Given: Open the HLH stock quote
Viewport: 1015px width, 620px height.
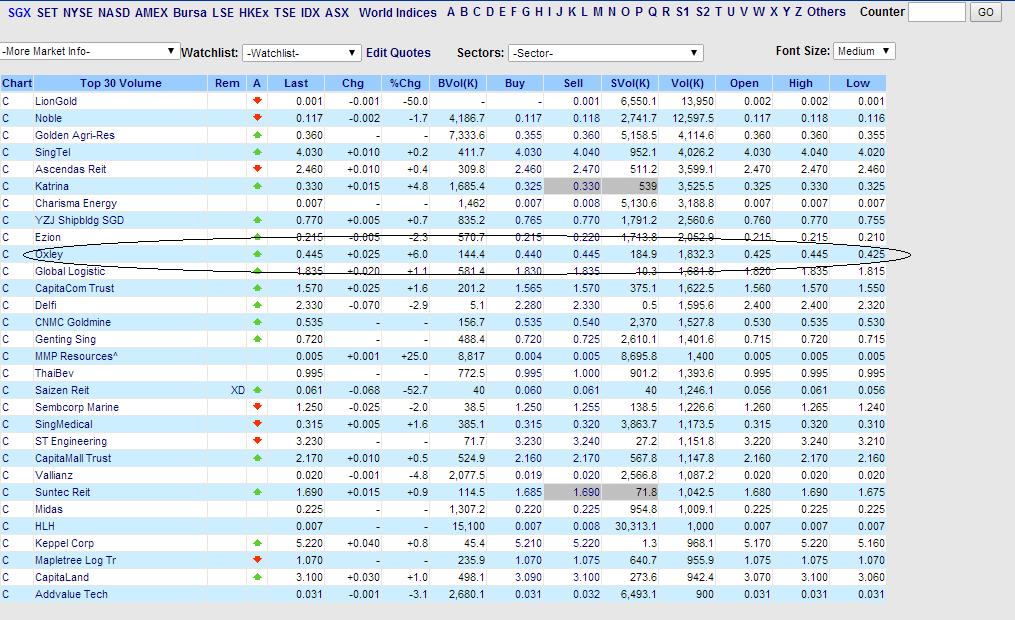Looking at the screenshot, I should pyautogui.click(x=45, y=526).
